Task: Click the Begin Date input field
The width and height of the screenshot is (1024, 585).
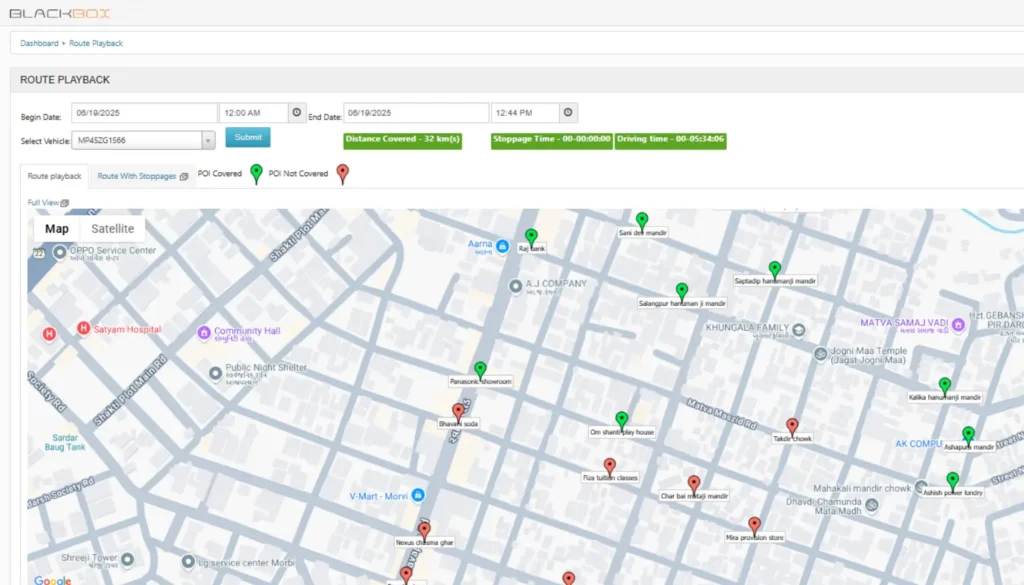Action: click(144, 113)
